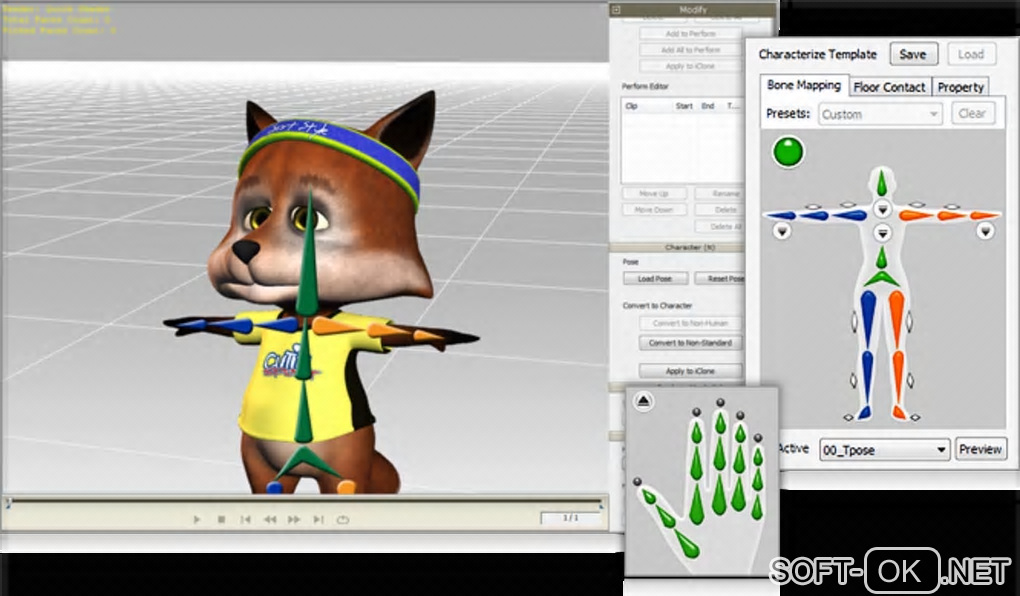Viewport: 1020px width, 596px height.
Task: Select the green spine bone on diagram
Action: (881, 258)
